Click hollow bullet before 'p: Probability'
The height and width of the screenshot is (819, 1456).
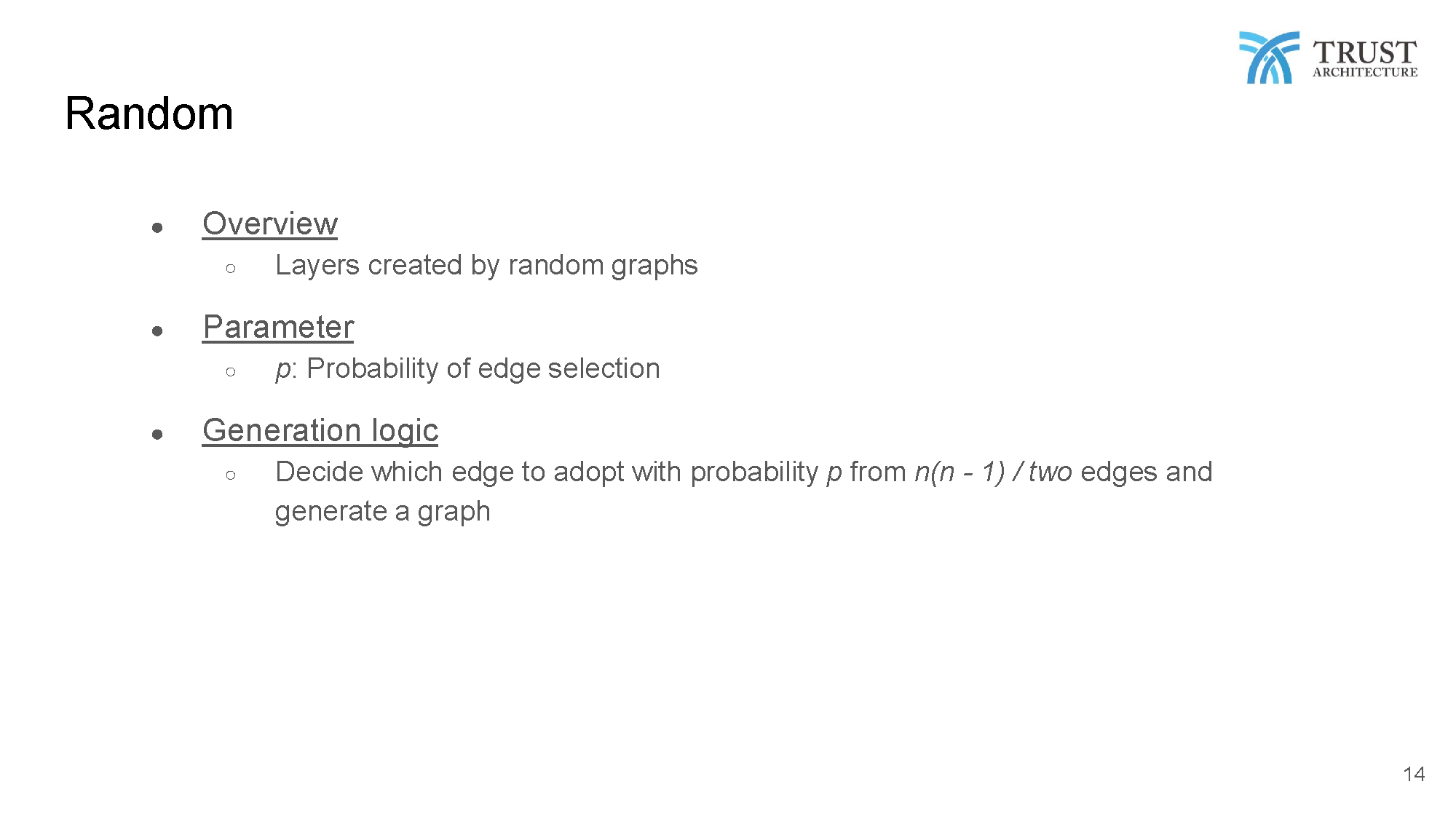231,372
